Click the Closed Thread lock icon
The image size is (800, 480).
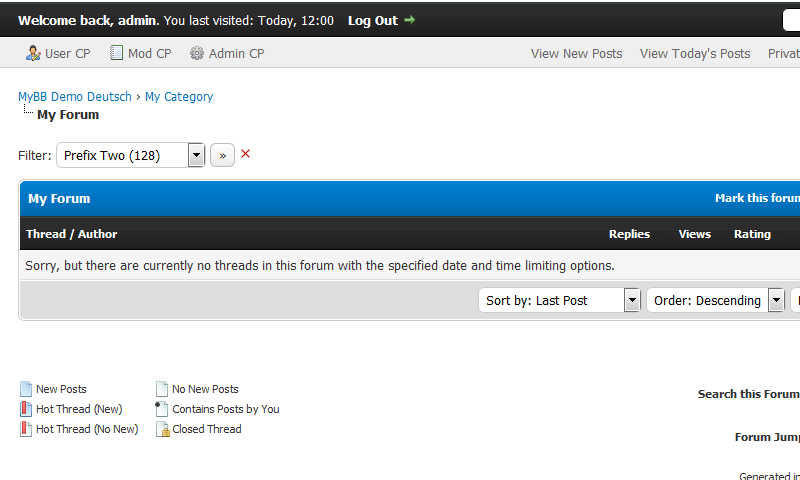pos(162,429)
